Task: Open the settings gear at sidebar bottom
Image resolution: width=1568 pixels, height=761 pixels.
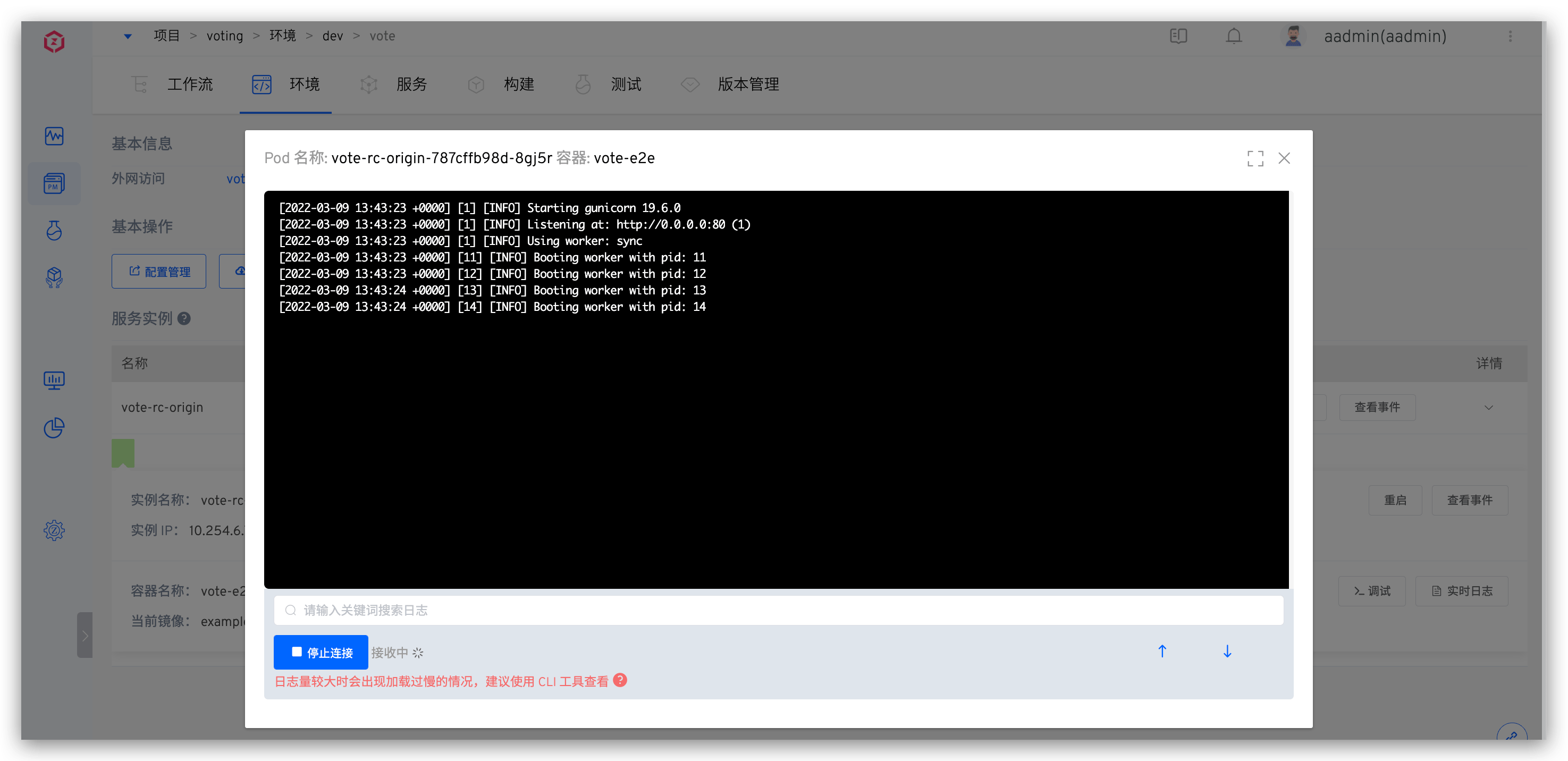Action: click(x=54, y=530)
